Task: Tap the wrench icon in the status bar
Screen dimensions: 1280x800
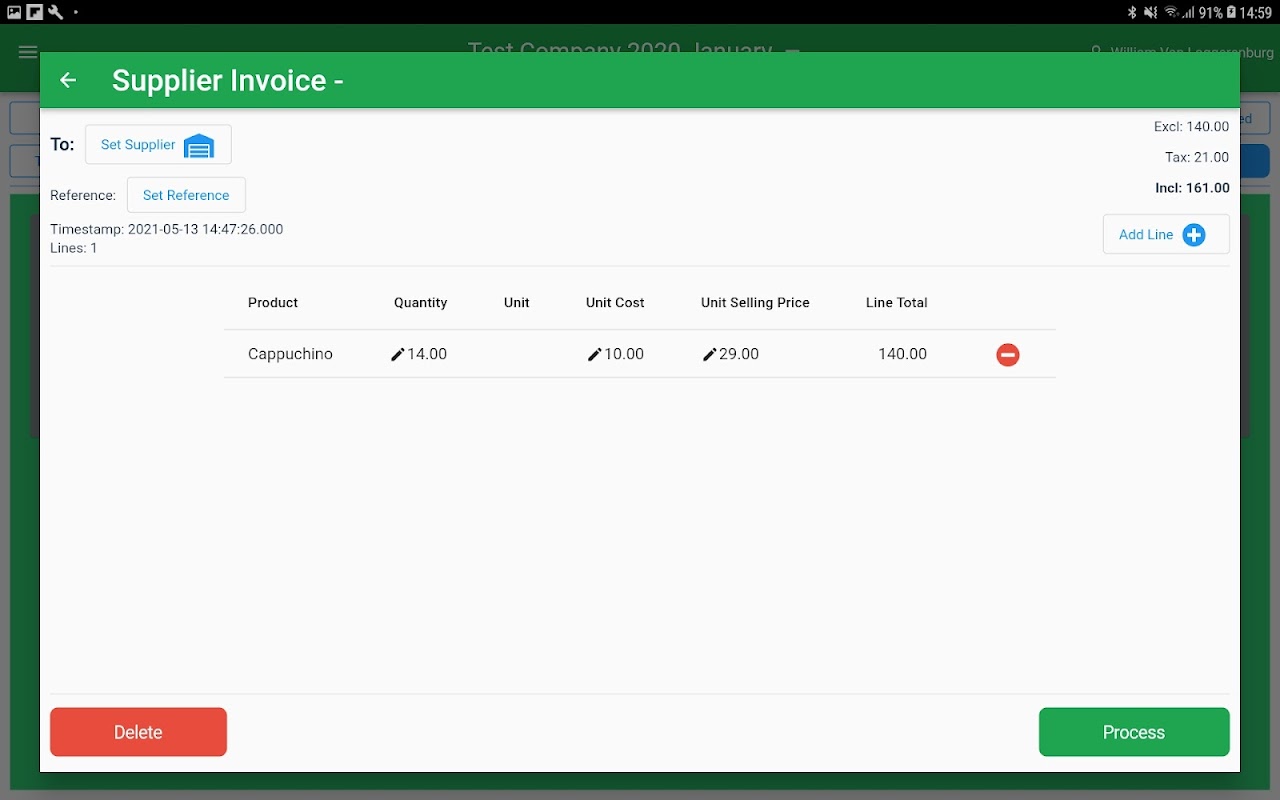Action: pyautogui.click(x=55, y=12)
